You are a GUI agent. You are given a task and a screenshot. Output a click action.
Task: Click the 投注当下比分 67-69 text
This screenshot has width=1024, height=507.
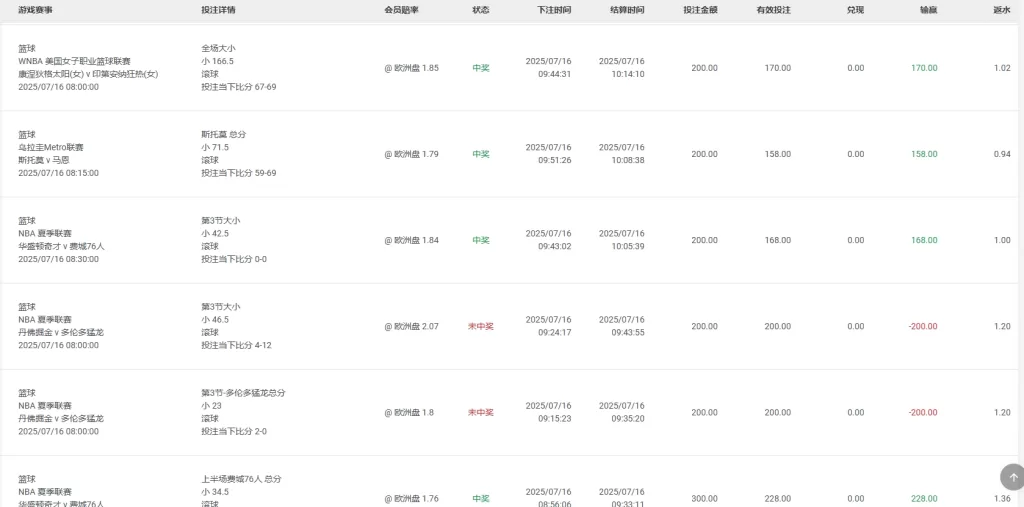pyautogui.click(x=238, y=87)
